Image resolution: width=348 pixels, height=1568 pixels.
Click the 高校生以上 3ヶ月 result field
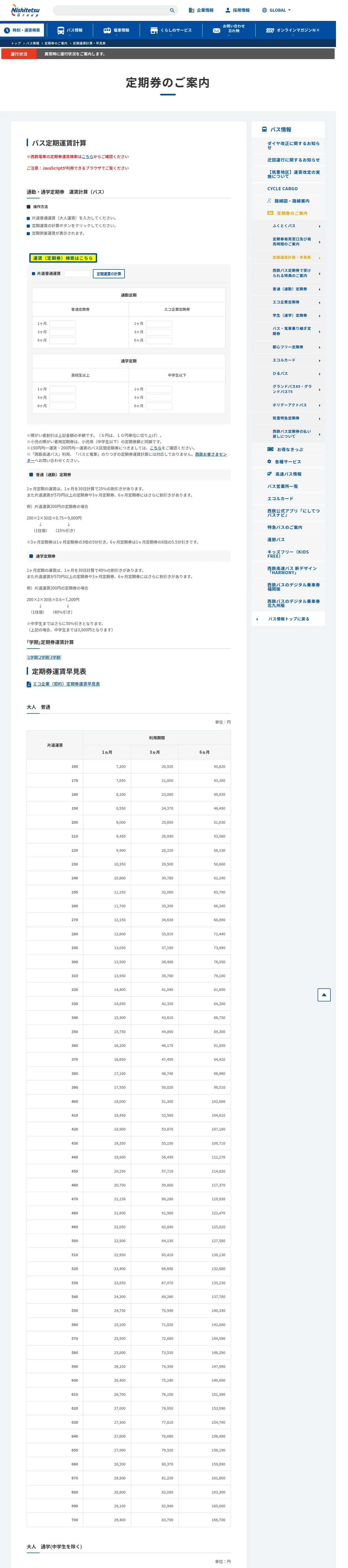coord(63,397)
